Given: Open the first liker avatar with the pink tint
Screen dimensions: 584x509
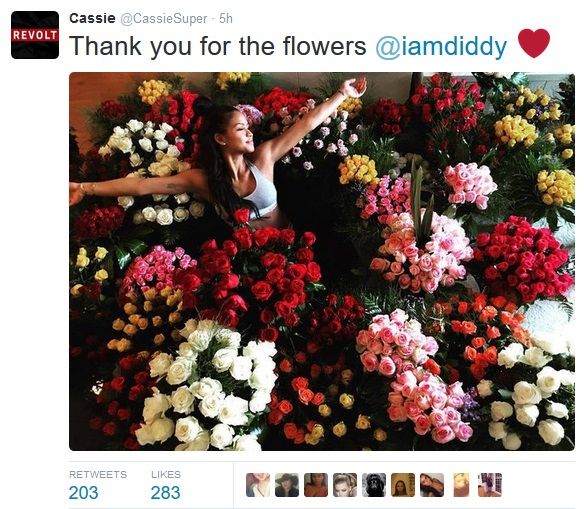Looking at the screenshot, I should point(258,485).
